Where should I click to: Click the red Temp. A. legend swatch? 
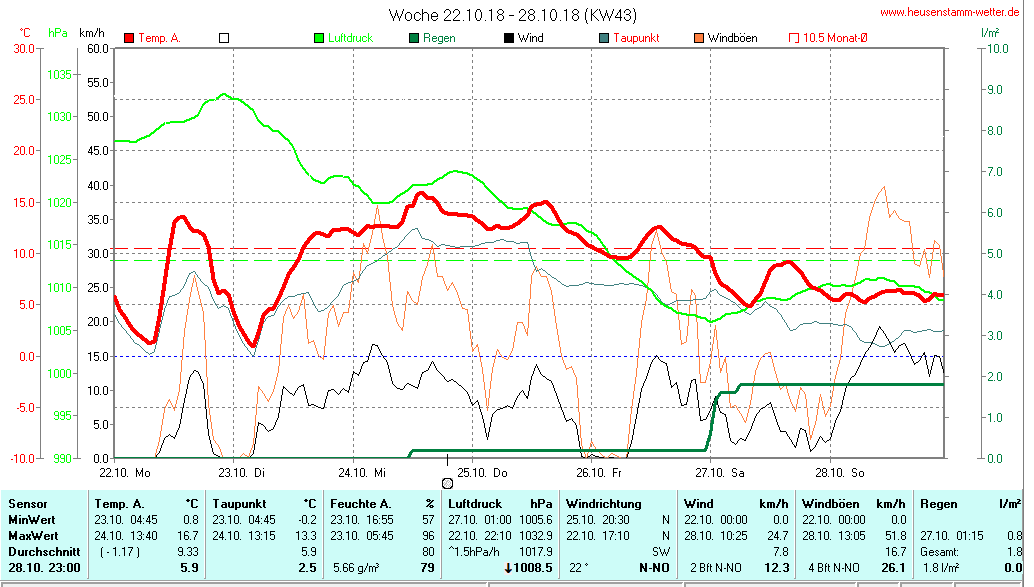[x=129, y=38]
